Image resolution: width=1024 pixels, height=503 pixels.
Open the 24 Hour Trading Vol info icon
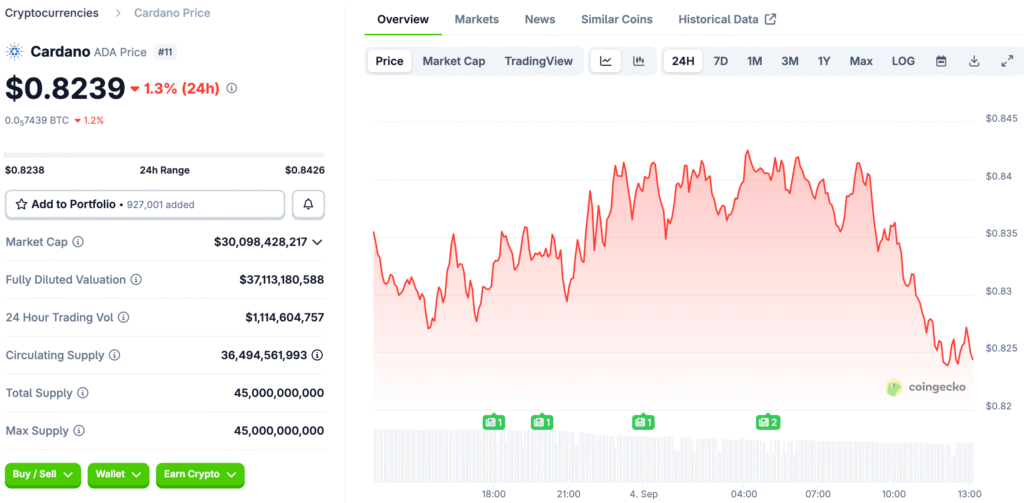coord(123,317)
